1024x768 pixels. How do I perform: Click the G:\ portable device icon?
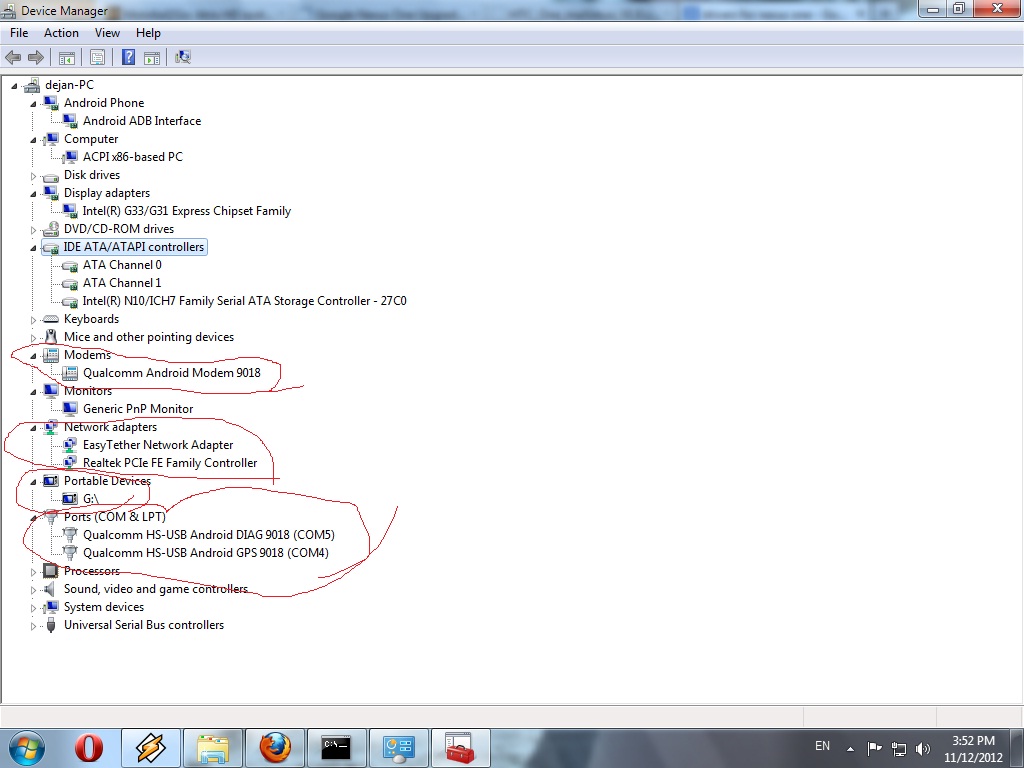tap(70, 499)
